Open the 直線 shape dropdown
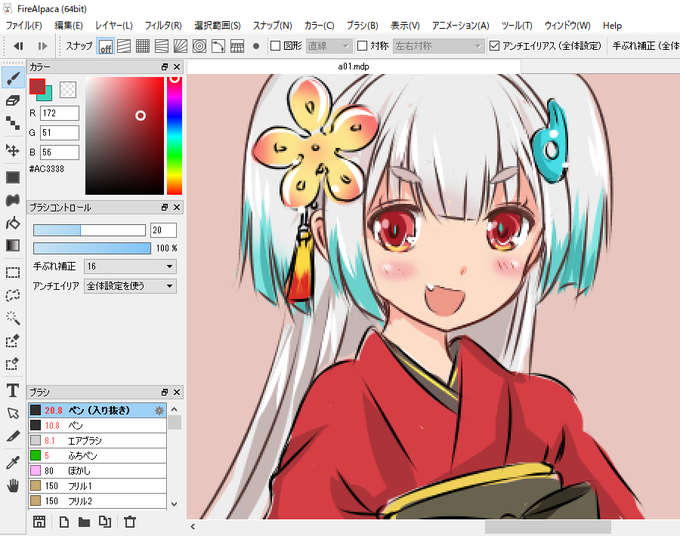The width and height of the screenshot is (680, 536). pos(328,46)
